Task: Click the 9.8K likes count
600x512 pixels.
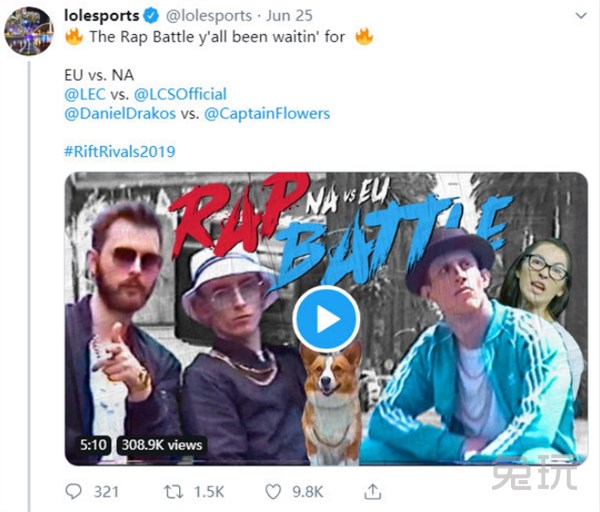Action: [308, 492]
